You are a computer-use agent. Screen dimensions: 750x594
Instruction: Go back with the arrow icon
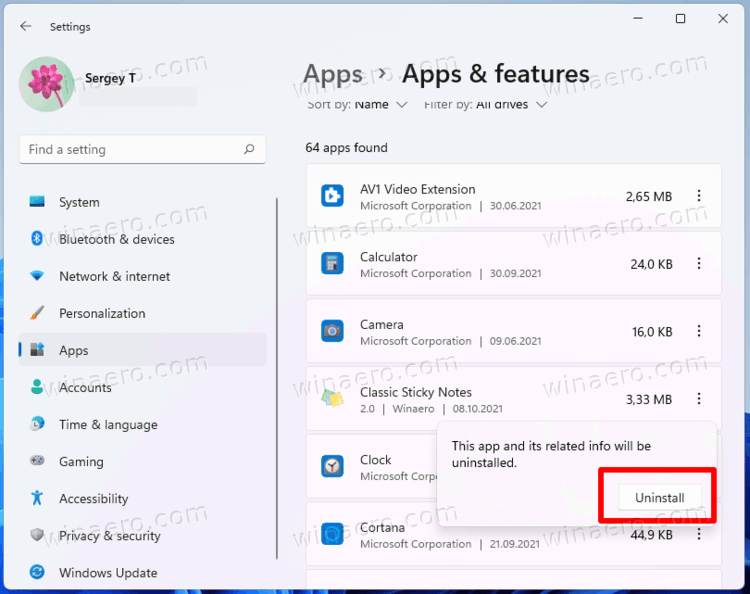pyautogui.click(x=26, y=26)
